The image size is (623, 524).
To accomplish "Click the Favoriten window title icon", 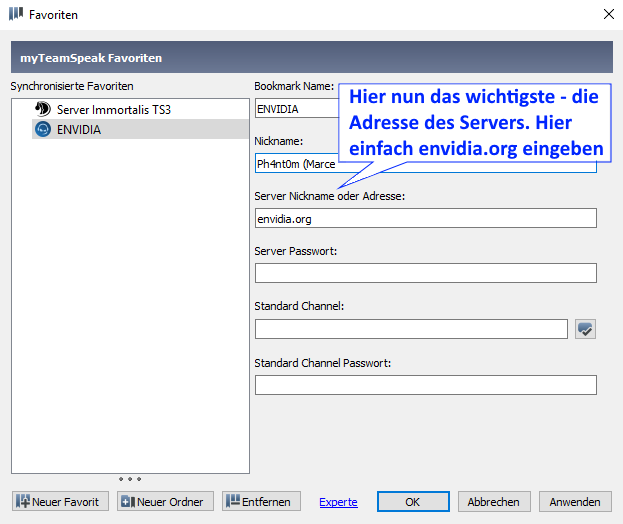I will (x=15, y=15).
